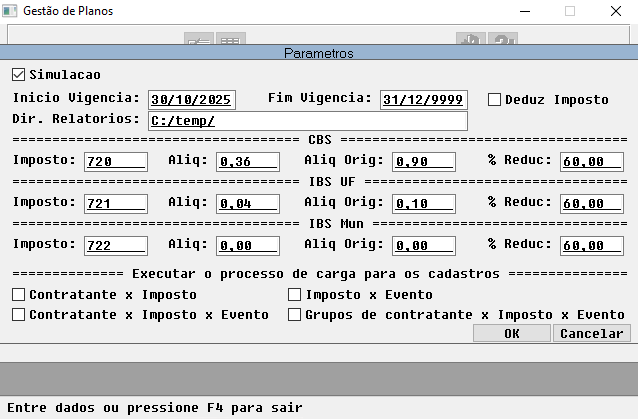Screen dimensions: 638x419
Task: Click the 'Gestão de Planos' window title
Action: tap(68, 11)
